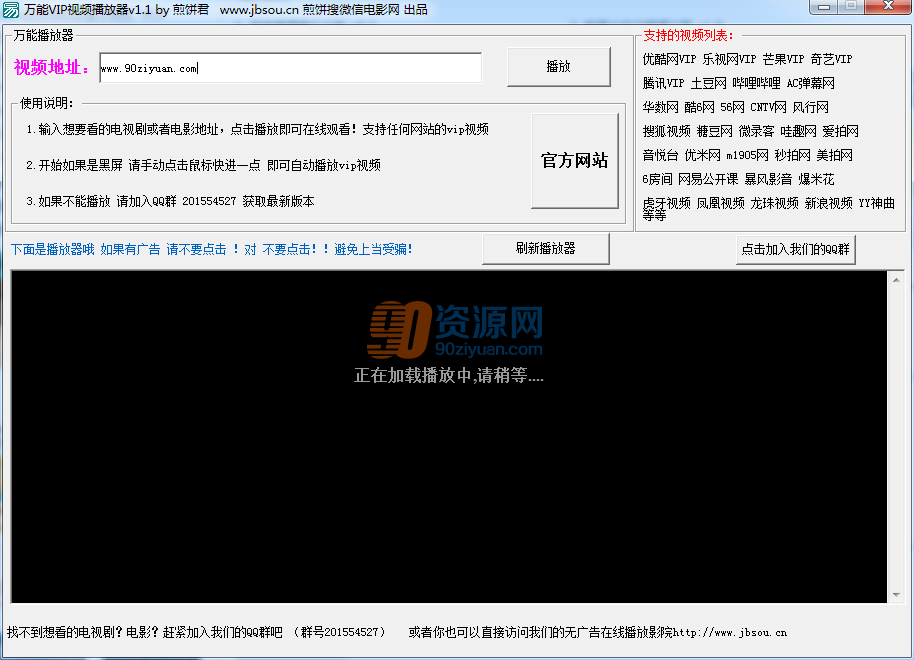Click instruction line 1 about 输入想要看的电视剧
This screenshot has width=914, height=660.
pos(258,129)
